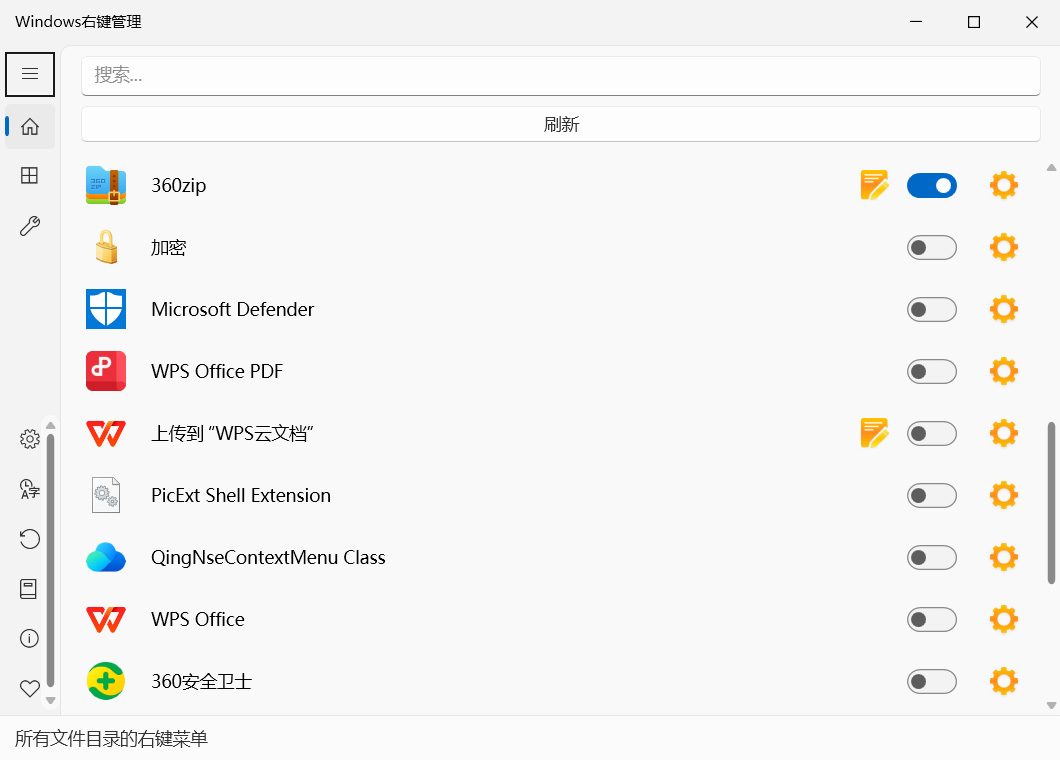The height and width of the screenshot is (760, 1060).
Task: Focus the 搜索 search input field
Action: point(560,75)
